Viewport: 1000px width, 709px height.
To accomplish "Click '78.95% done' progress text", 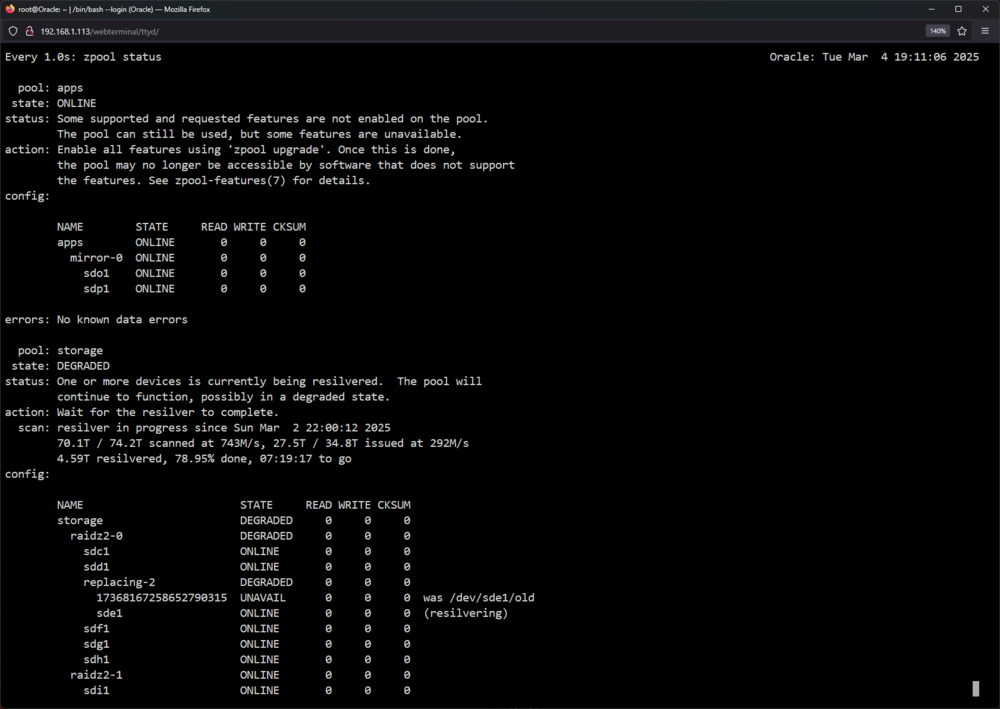I will tap(214, 458).
